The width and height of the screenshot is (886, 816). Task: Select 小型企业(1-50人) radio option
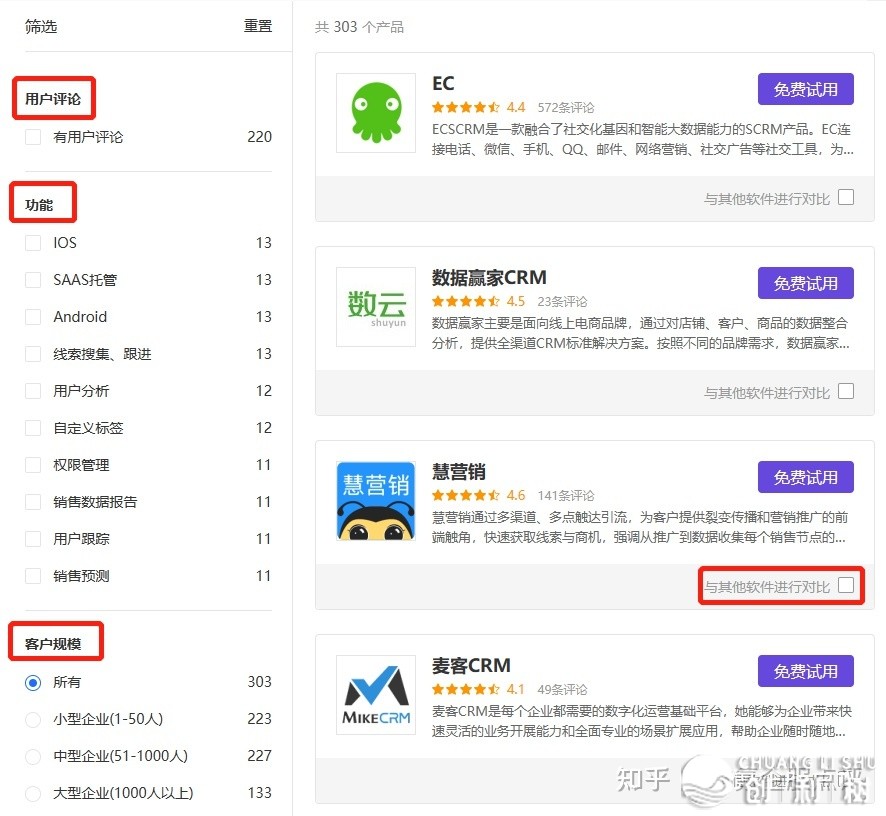pos(33,719)
